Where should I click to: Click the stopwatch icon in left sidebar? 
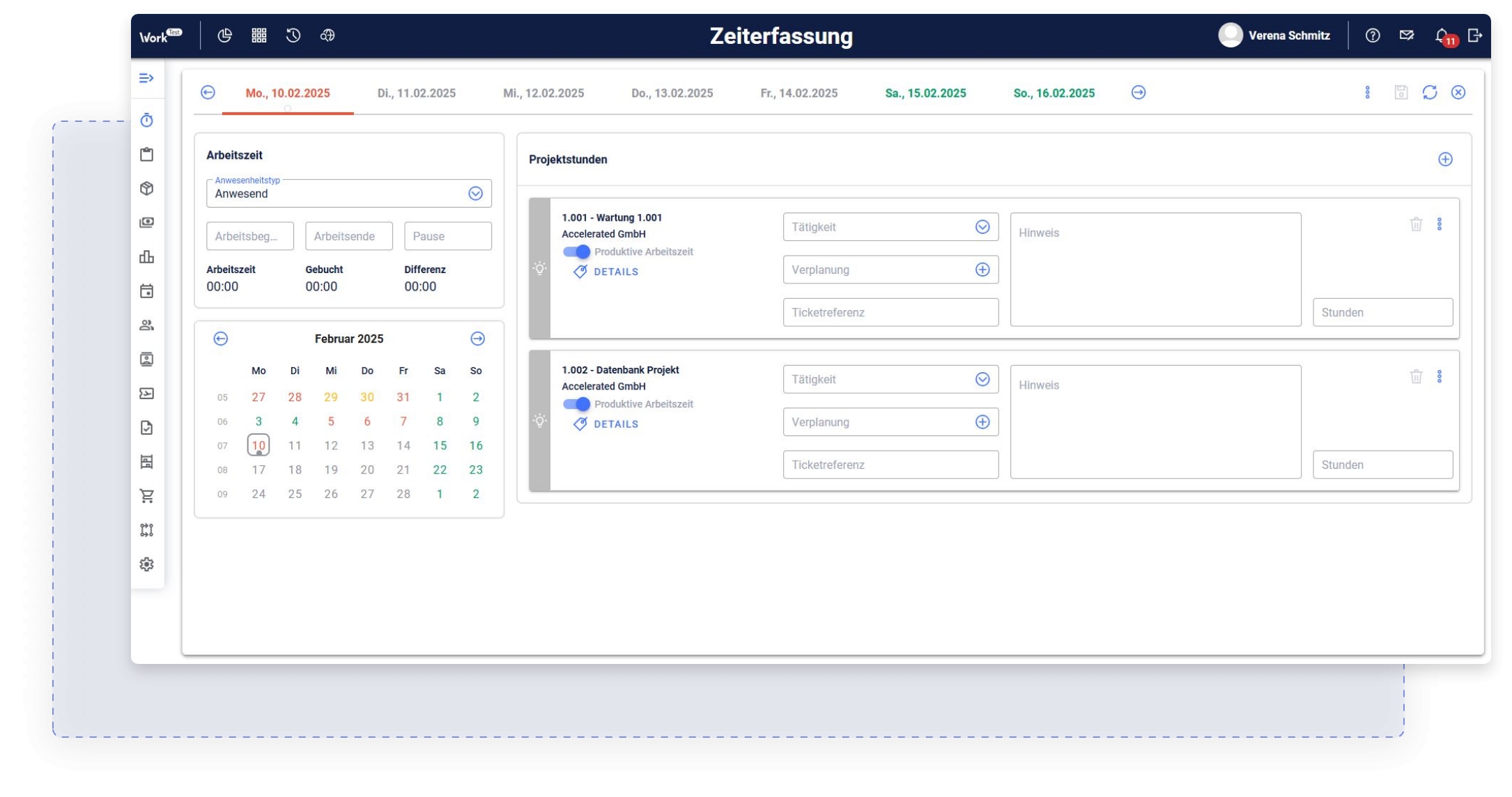coord(146,121)
